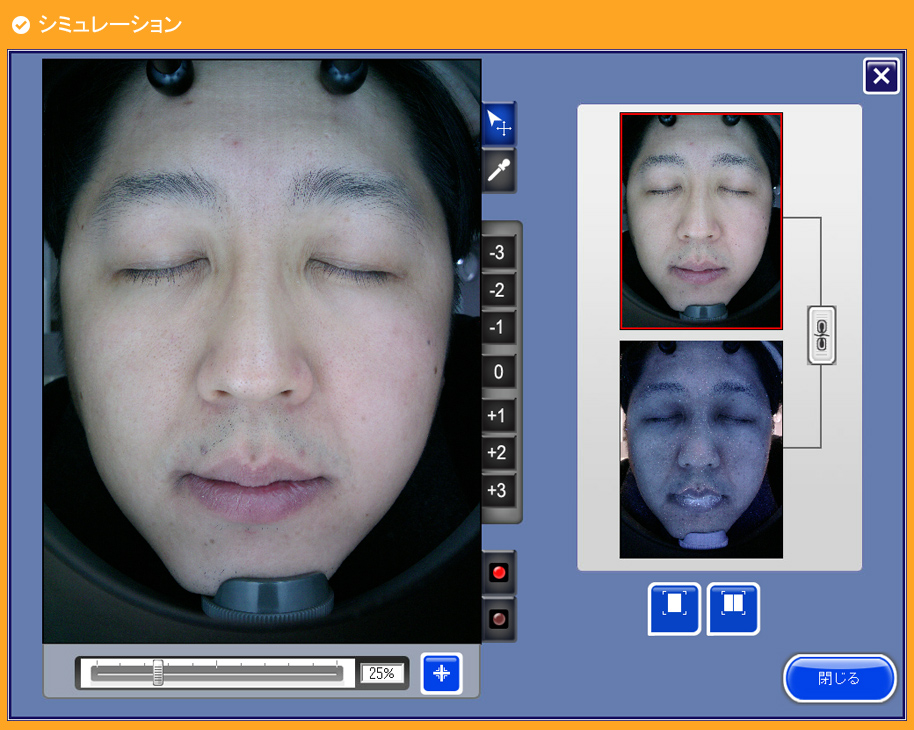Screen dimensions: 914x730
Task: Switch to single image view
Action: (x=674, y=608)
